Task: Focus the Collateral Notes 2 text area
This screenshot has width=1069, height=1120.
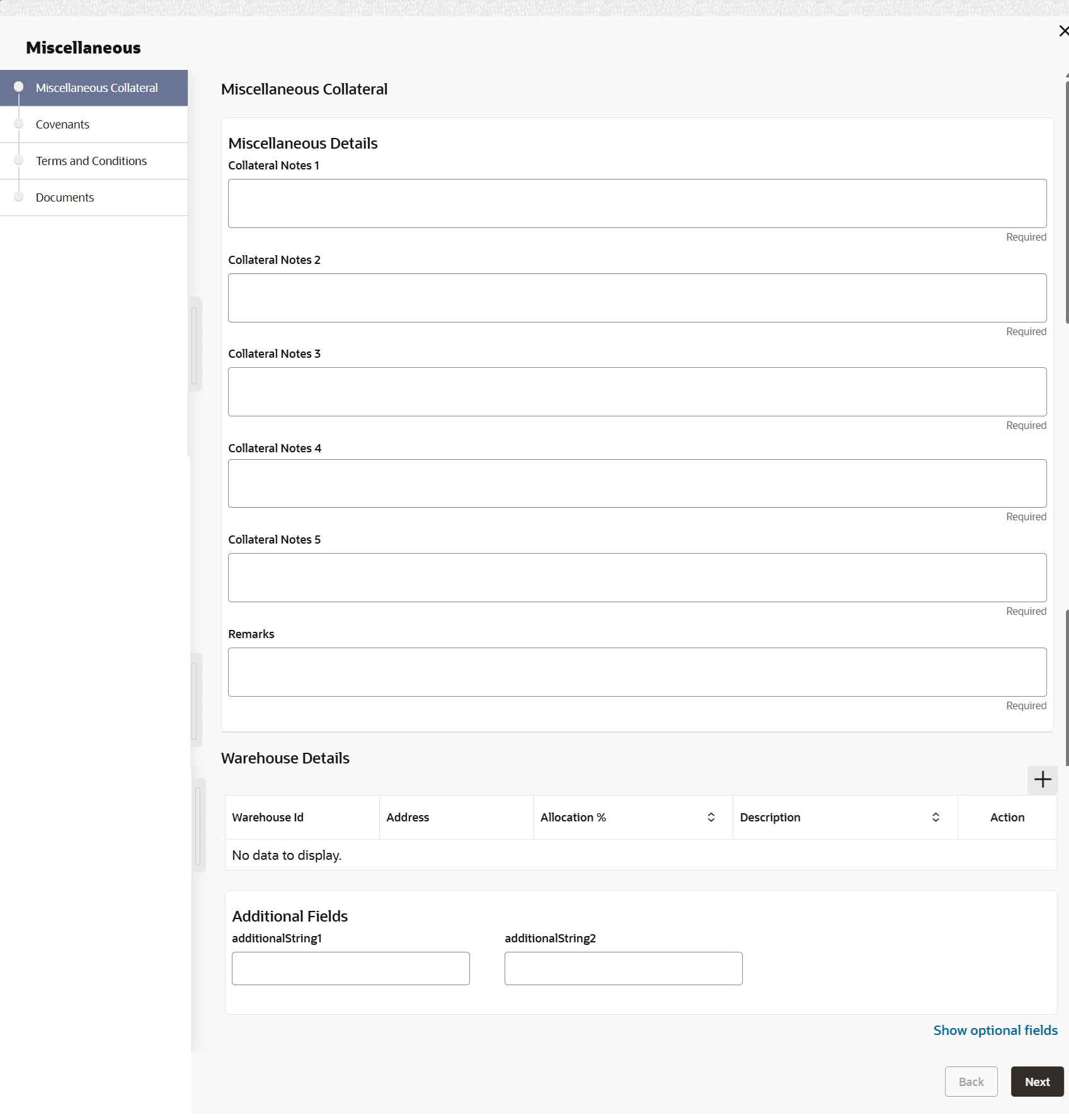Action: pyautogui.click(x=637, y=298)
